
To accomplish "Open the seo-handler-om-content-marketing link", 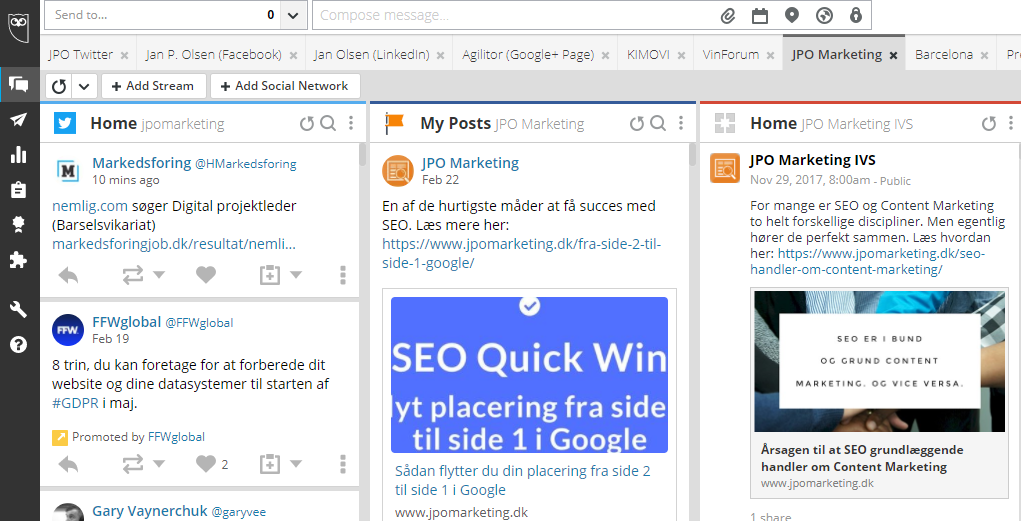I will (867, 261).
